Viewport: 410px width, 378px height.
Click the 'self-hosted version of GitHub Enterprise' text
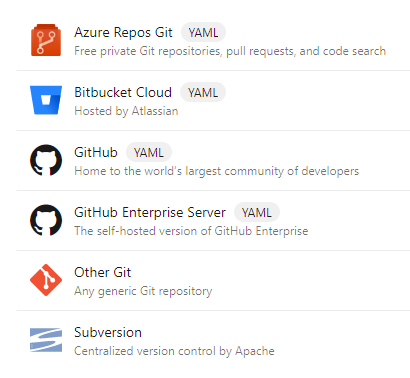pos(202,231)
